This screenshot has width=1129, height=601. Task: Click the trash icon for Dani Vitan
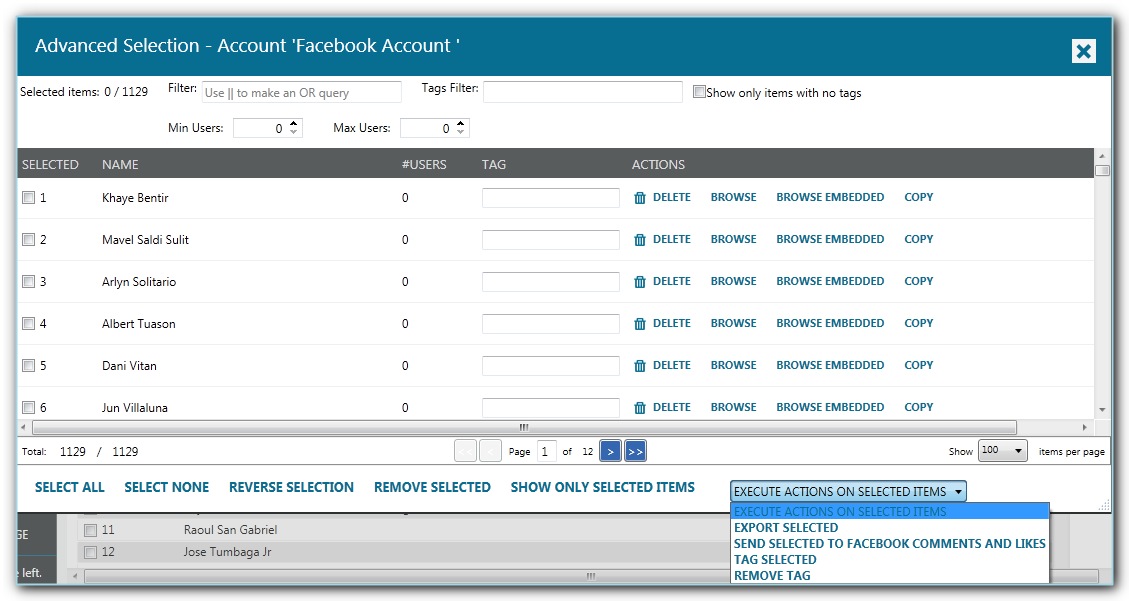(639, 366)
